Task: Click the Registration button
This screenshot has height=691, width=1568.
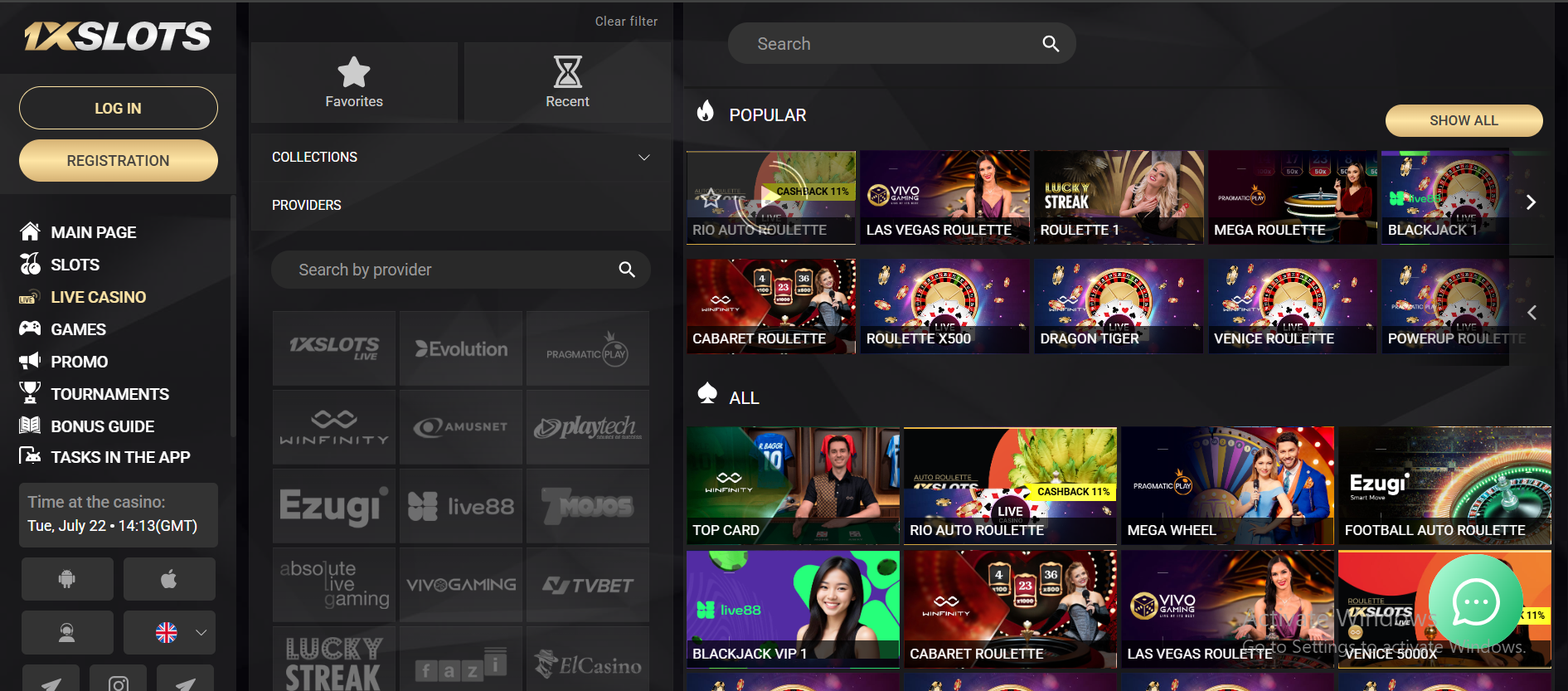Action: pyautogui.click(x=119, y=160)
